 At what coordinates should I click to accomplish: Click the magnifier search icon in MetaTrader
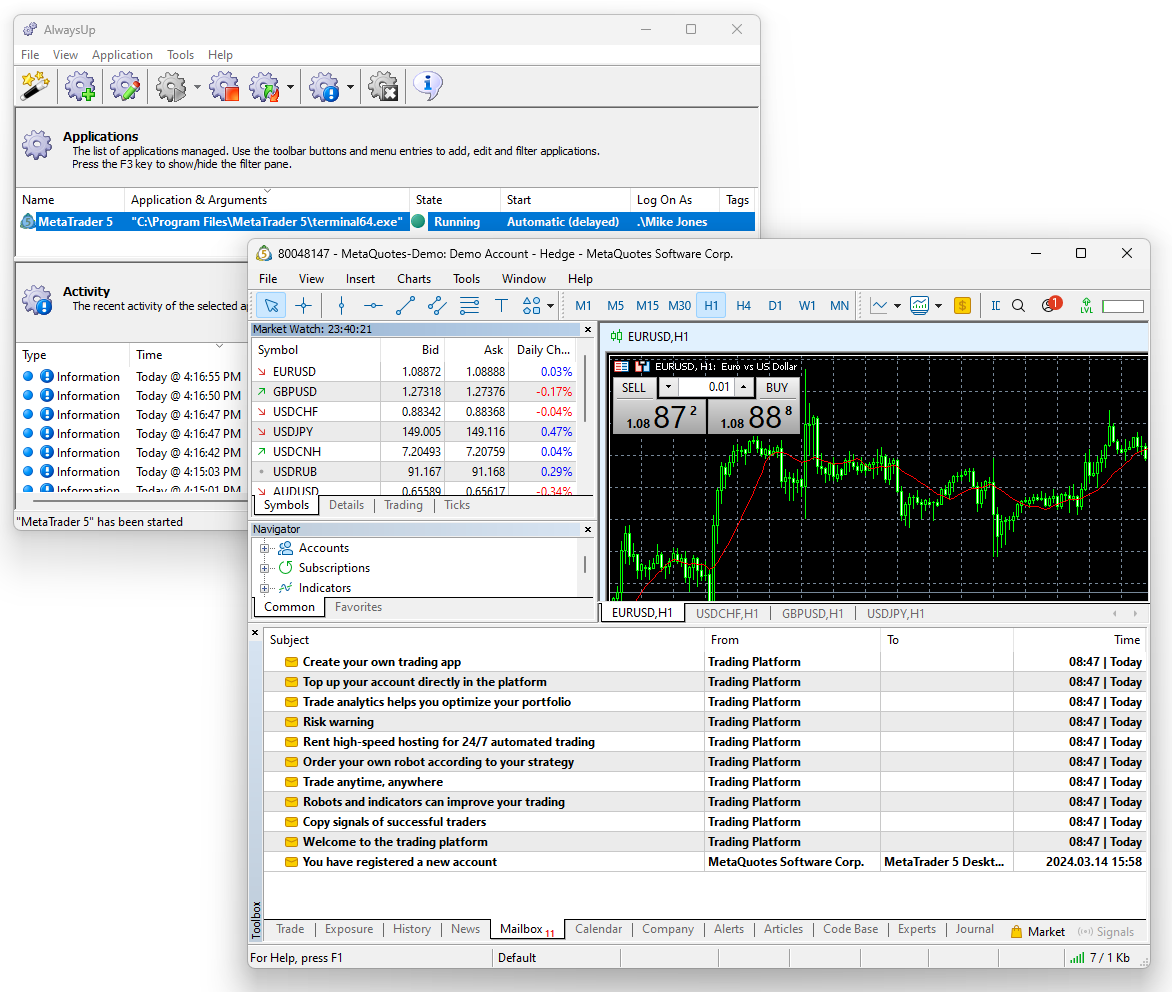[x=1018, y=305]
